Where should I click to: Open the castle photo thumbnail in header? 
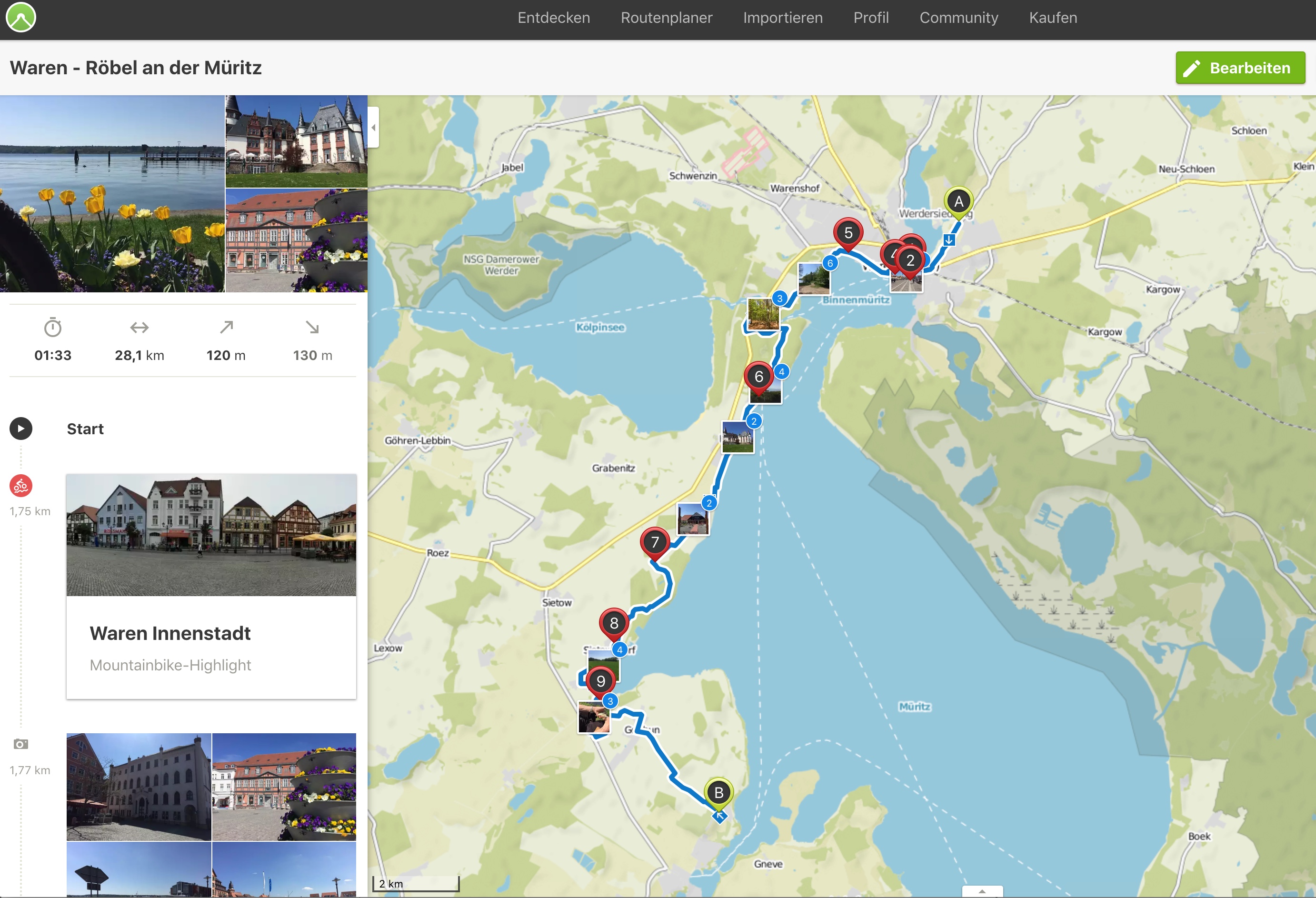(296, 141)
